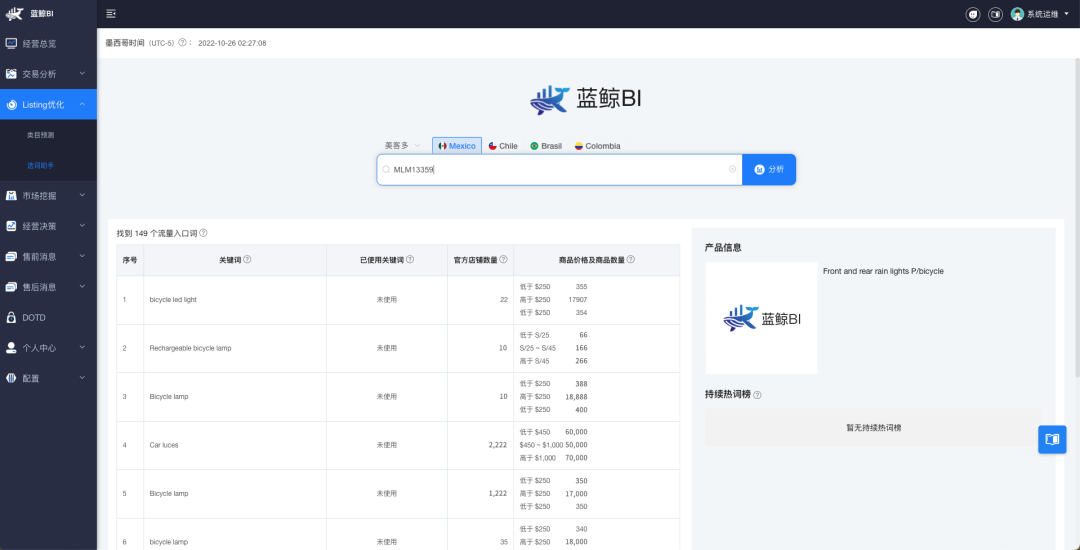Screen dimensions: 1080x550
Task: Click the 交易分析 sidebar icon
Action: [11, 74]
